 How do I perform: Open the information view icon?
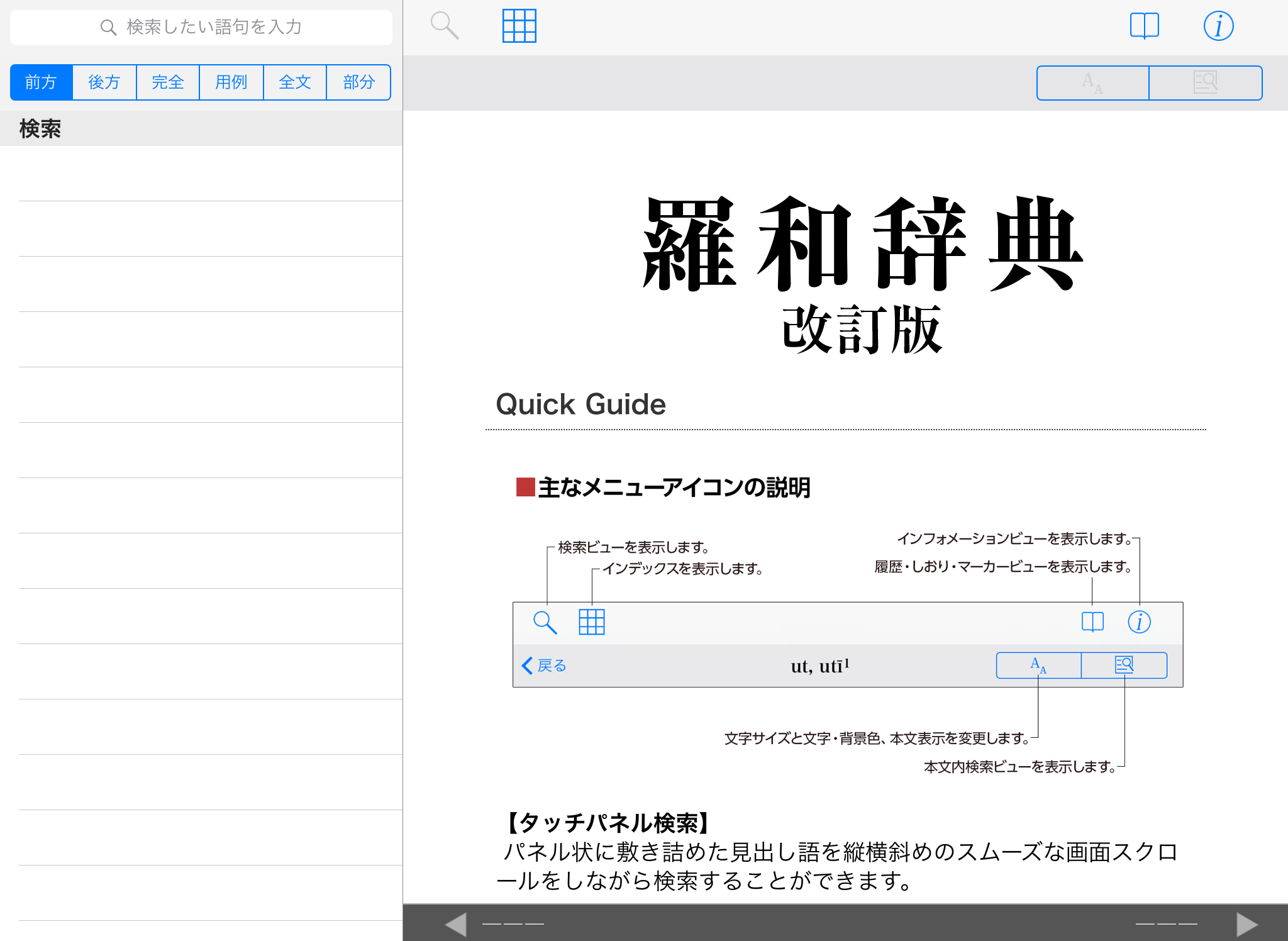1218,26
